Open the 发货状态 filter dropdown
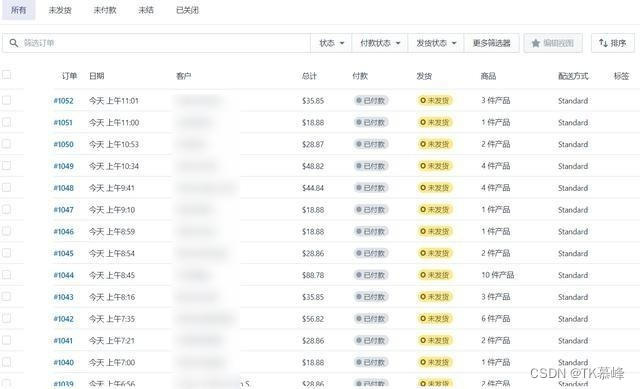Viewport: 640px width, 389px height. 436,43
